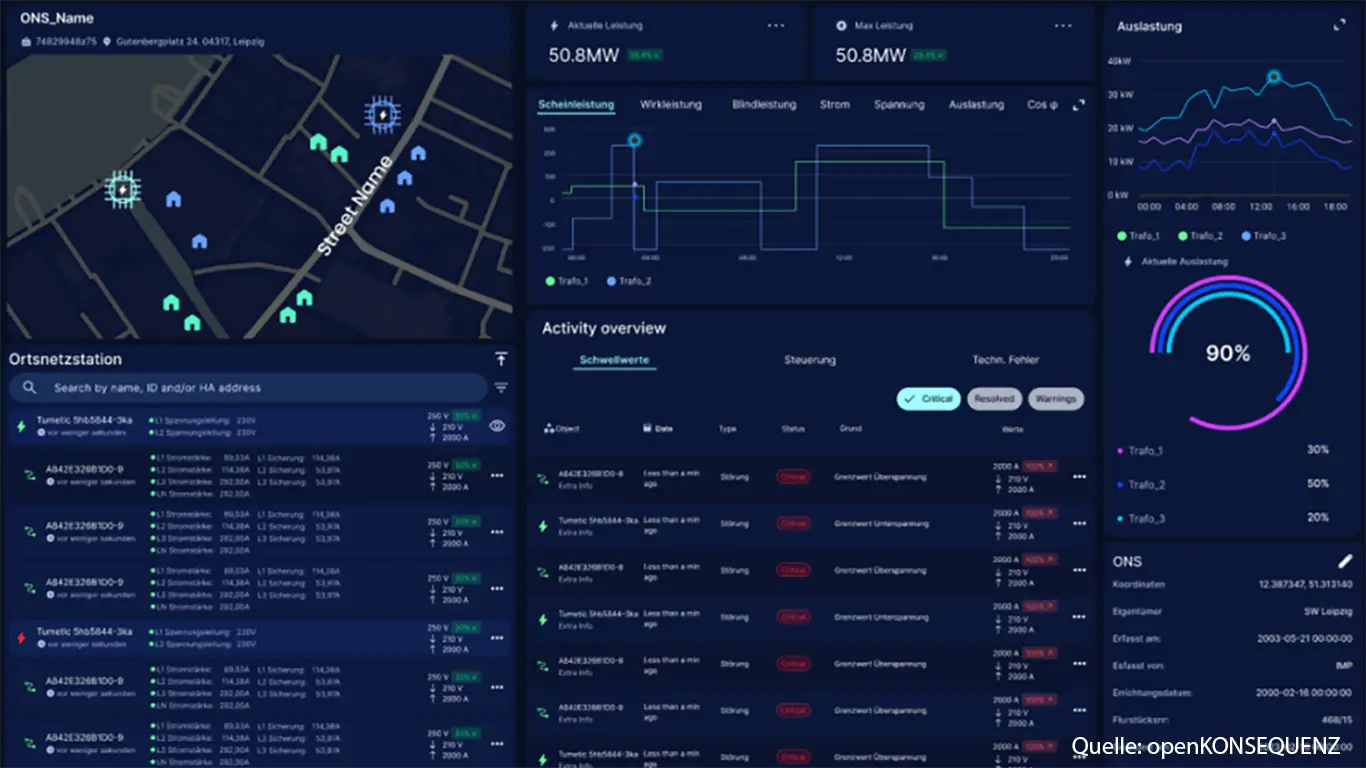Image resolution: width=1366 pixels, height=768 pixels.
Task: Click the station search input field
Action: tap(250, 388)
